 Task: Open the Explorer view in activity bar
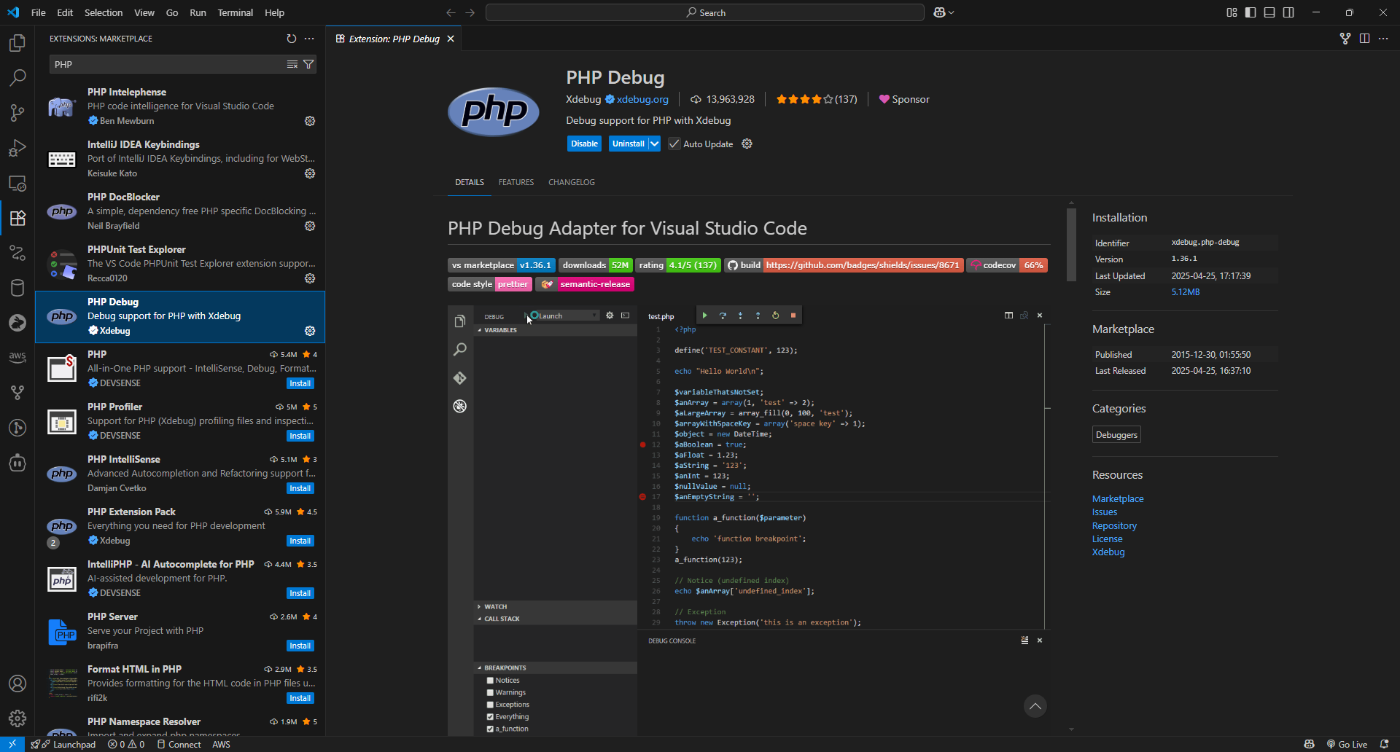coord(17,43)
